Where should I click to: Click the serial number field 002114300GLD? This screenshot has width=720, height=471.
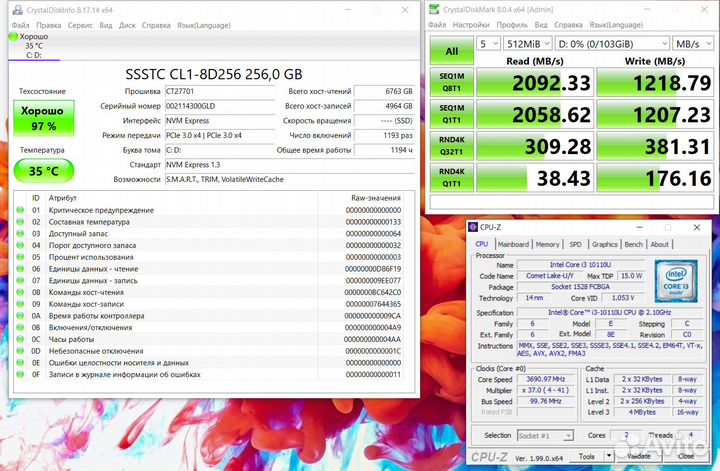pos(220,106)
